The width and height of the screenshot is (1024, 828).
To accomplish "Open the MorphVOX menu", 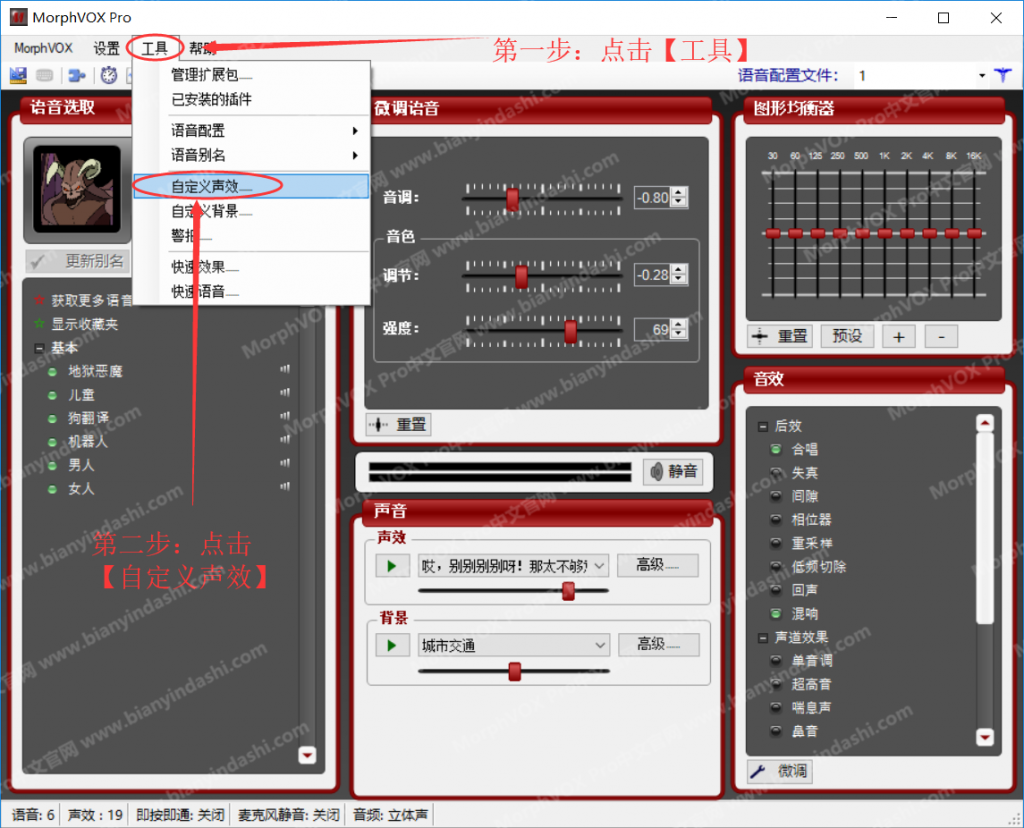I will (x=43, y=48).
